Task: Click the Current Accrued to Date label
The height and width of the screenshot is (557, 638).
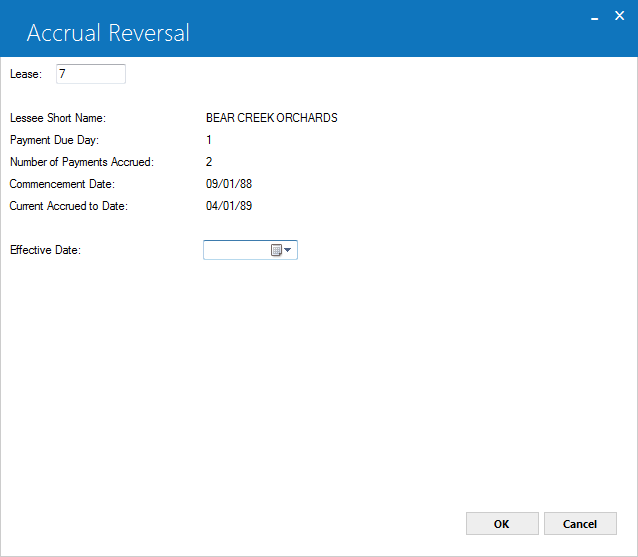Action: point(69,206)
